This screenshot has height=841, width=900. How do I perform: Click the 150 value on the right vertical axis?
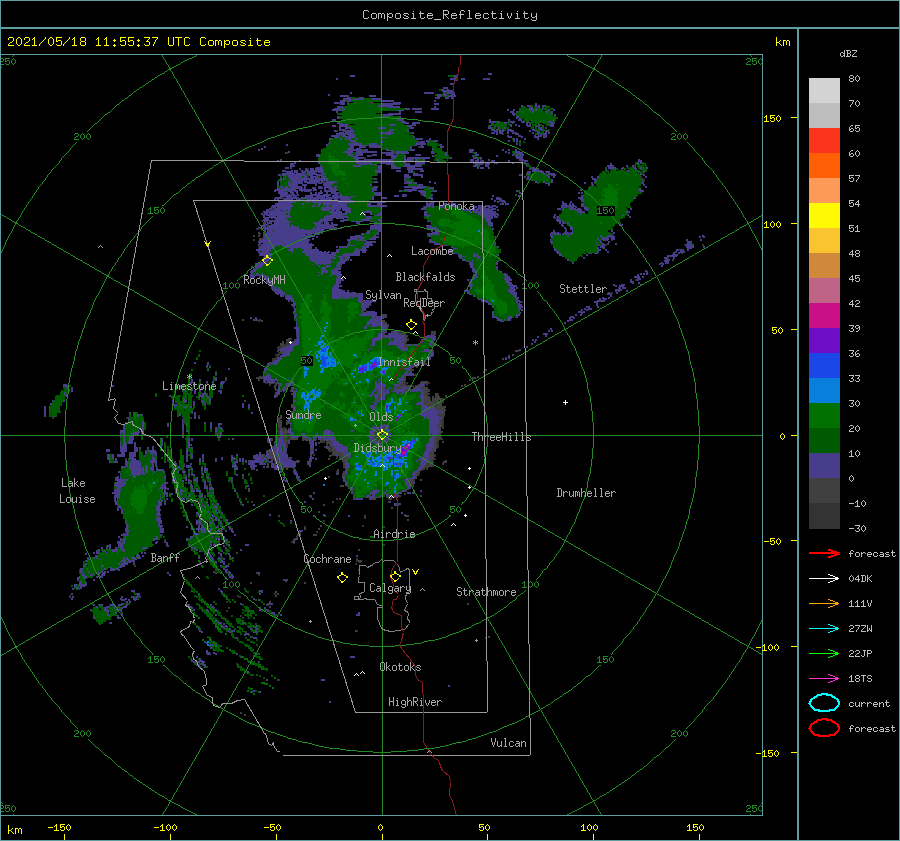coord(772,118)
